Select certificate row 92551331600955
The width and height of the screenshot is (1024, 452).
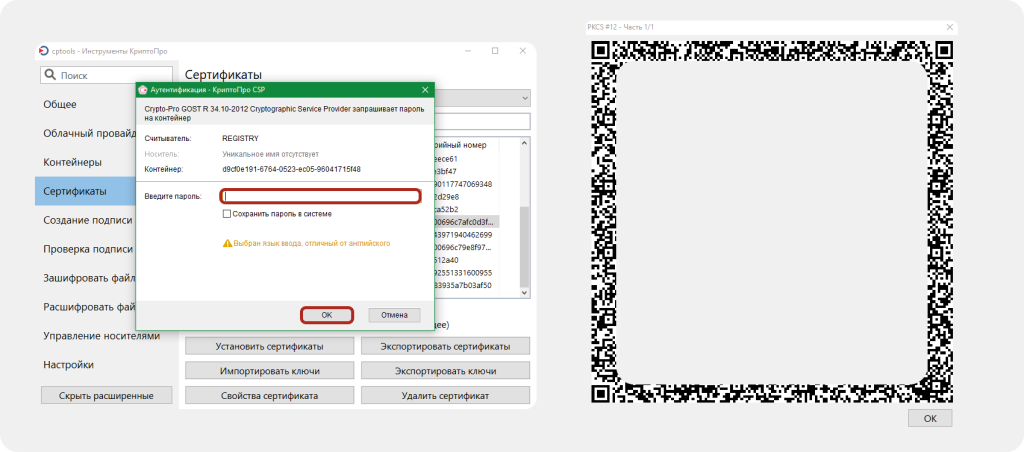(x=466, y=272)
